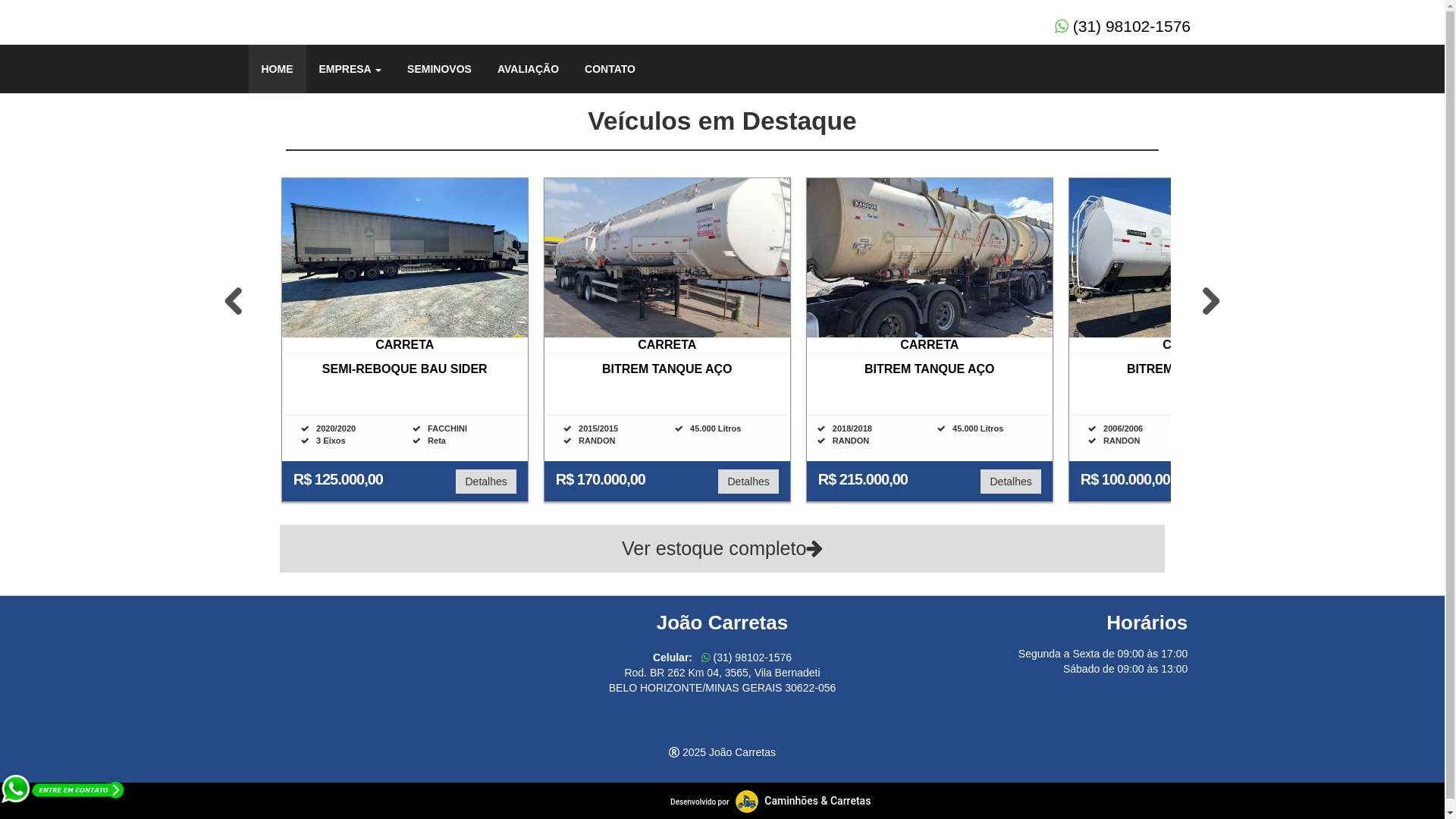Screen dimensions: 1456x819
Task: Click the Horários heading
Action: click(1147, 623)
